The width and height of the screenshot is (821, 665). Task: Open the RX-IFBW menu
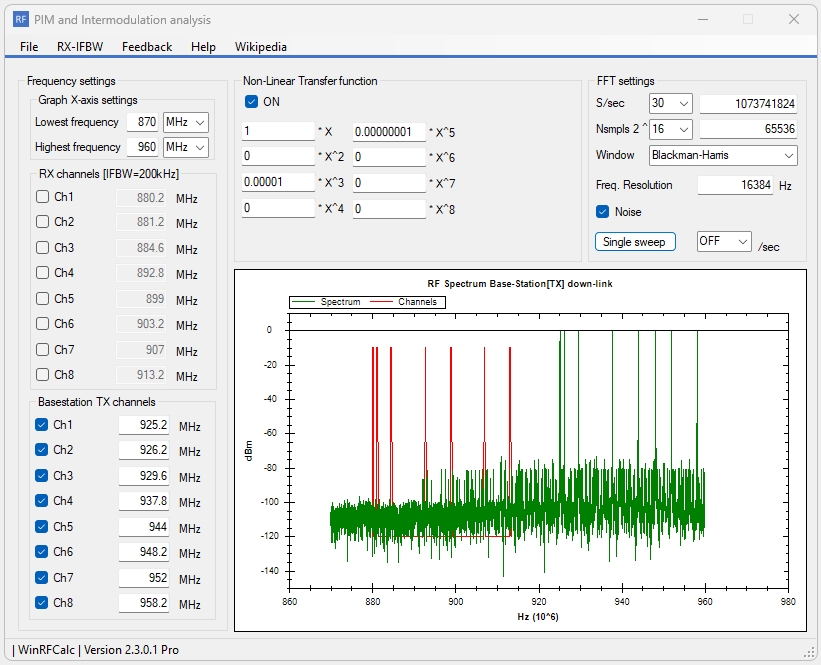(80, 47)
